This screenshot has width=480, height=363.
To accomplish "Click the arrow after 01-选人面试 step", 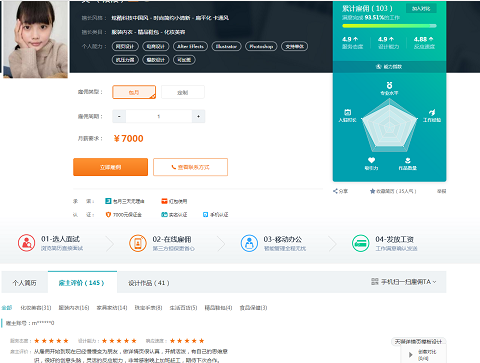I will point(109,243).
